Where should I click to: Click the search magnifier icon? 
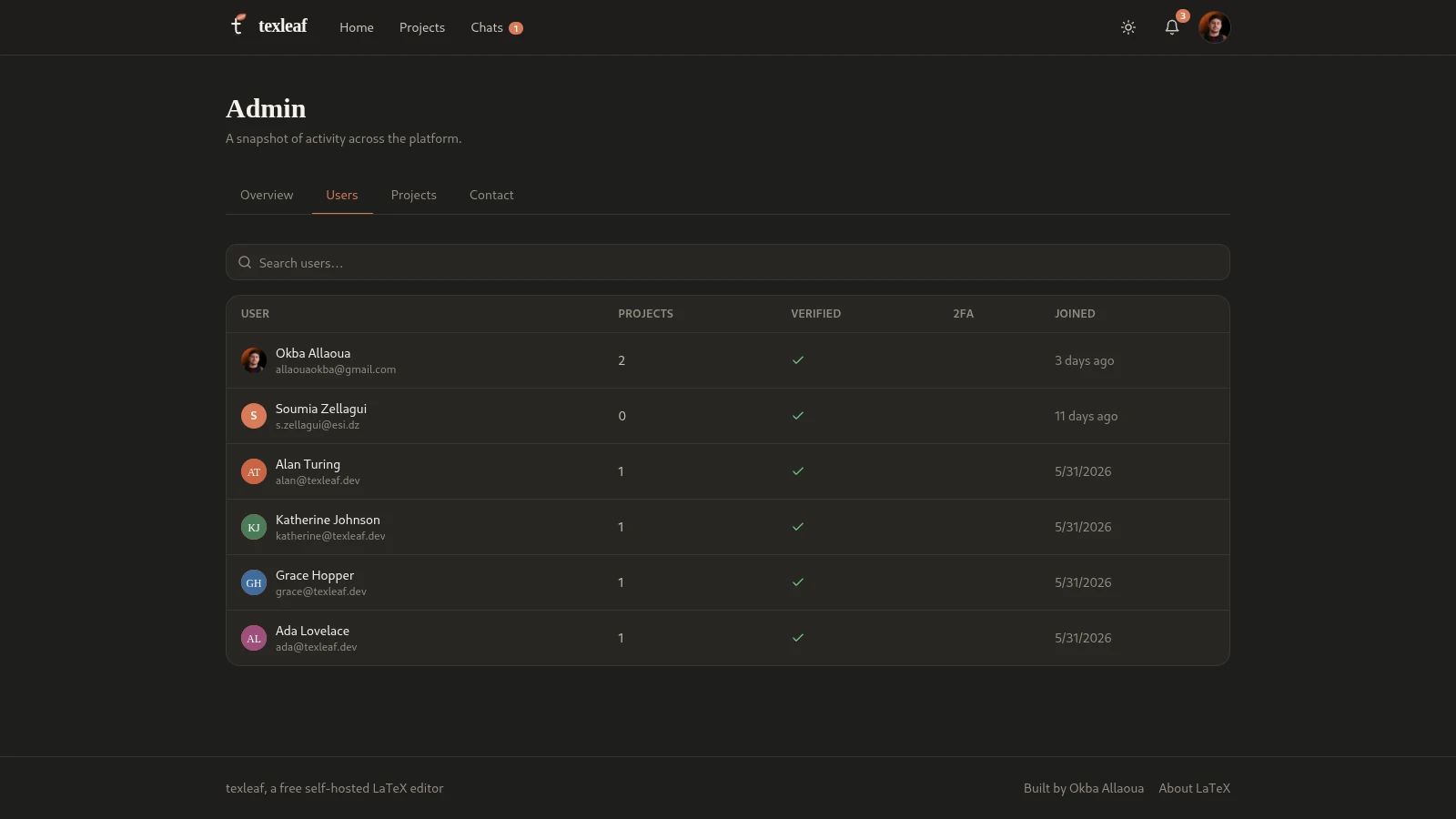(245, 262)
